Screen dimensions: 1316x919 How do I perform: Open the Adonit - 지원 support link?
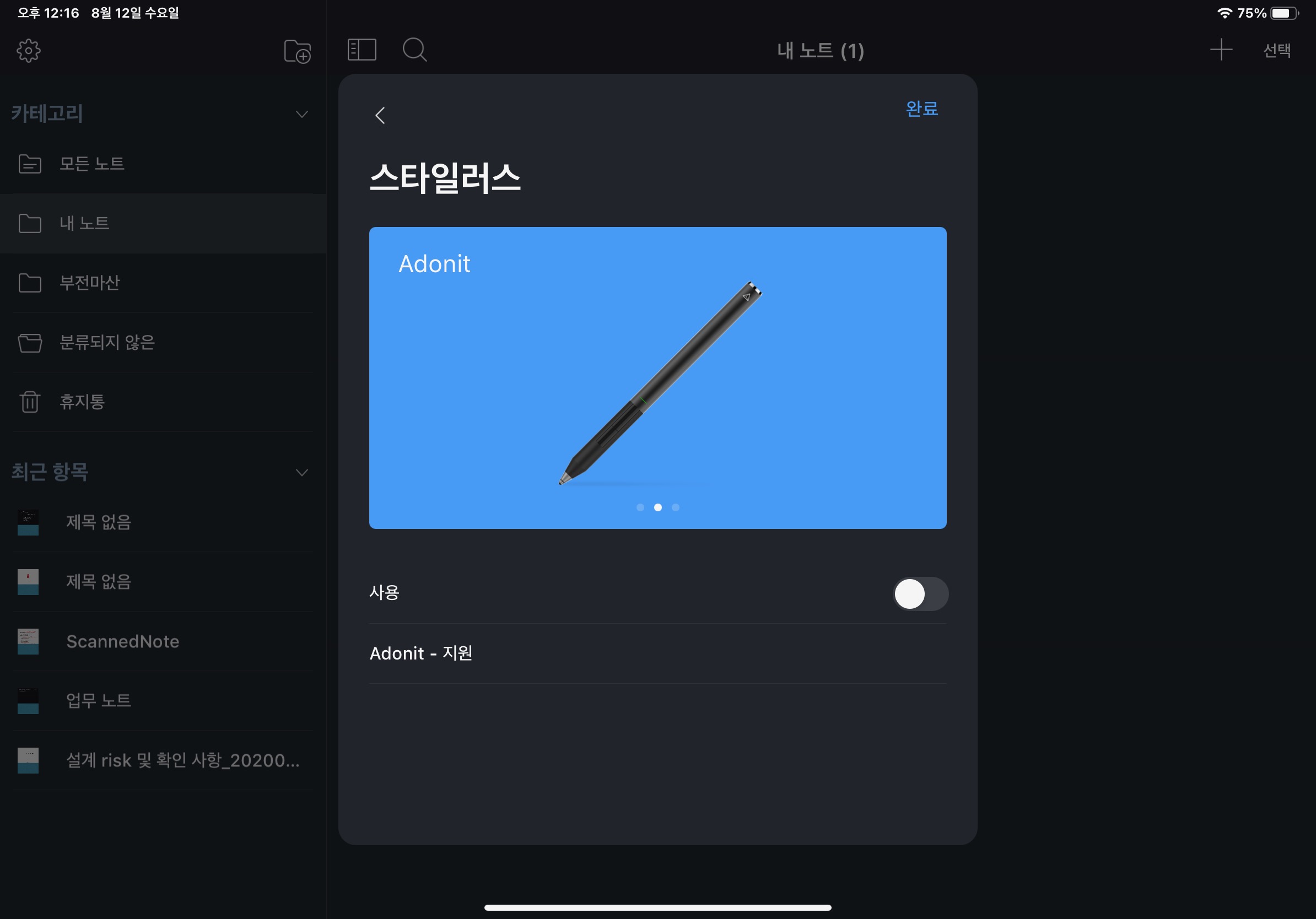click(x=420, y=653)
